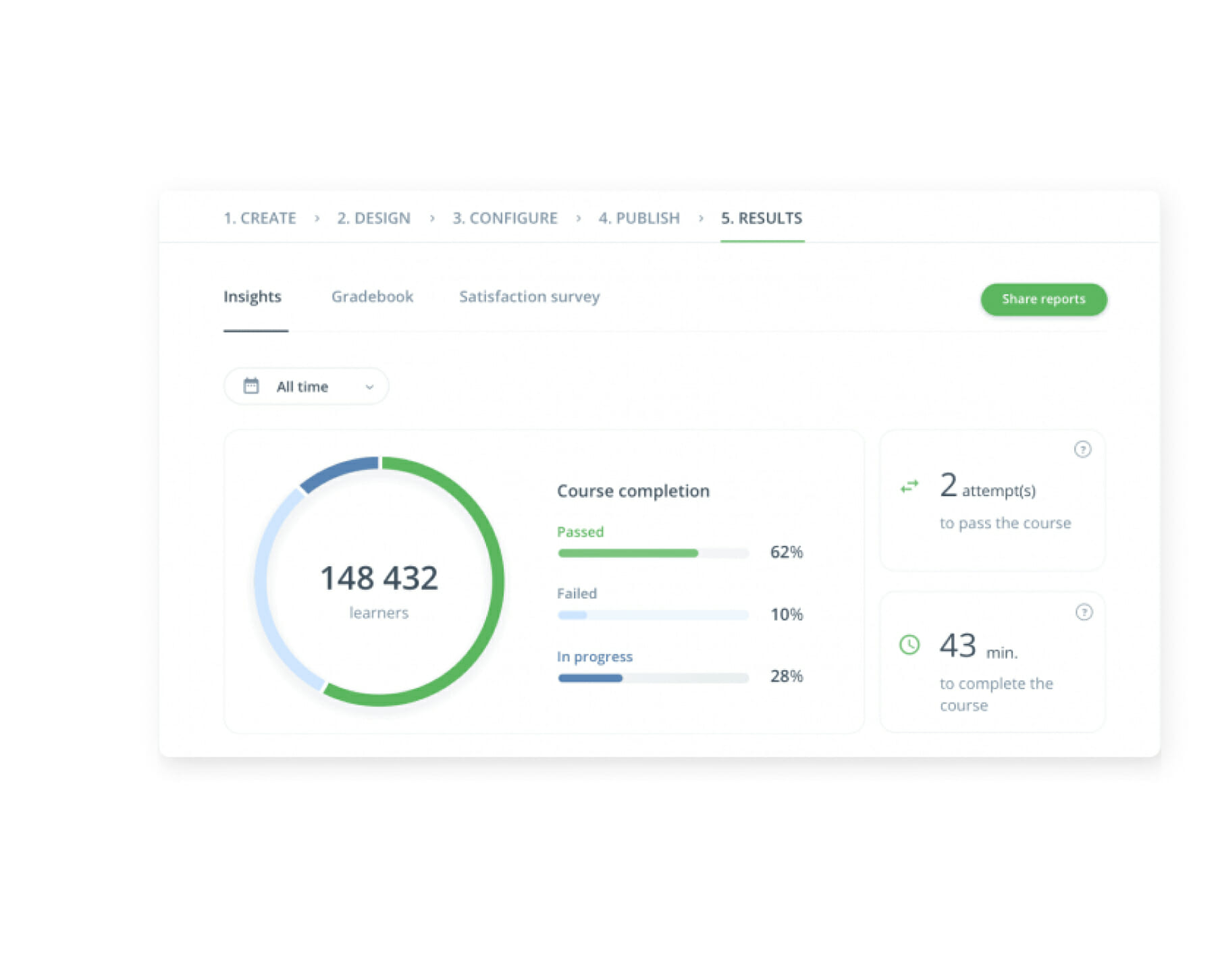
Task: Click the calendar icon in date filter
Action: [251, 386]
